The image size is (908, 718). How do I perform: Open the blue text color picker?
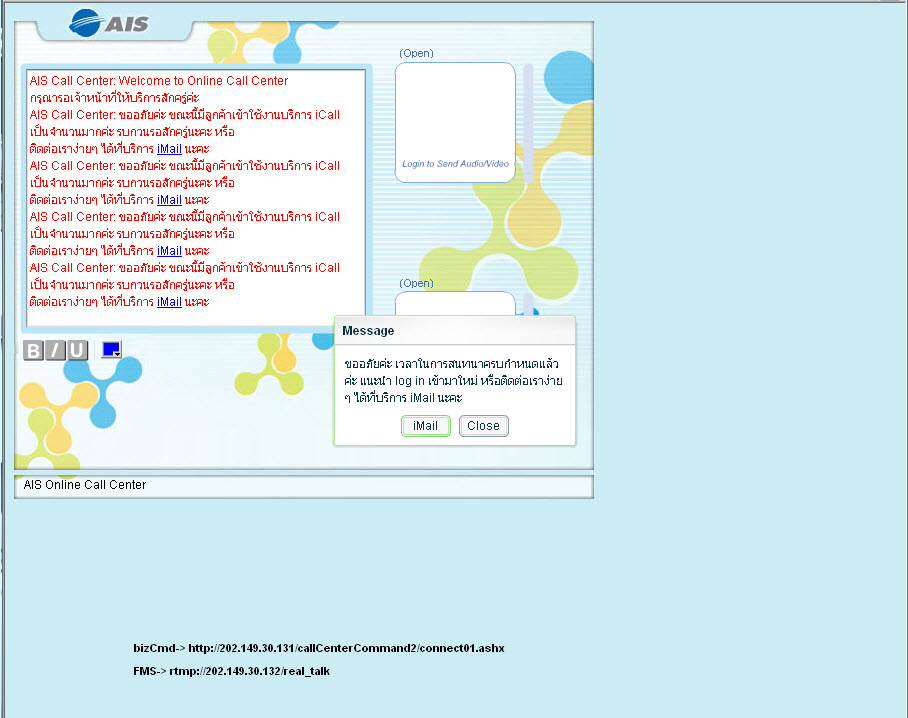tap(111, 350)
